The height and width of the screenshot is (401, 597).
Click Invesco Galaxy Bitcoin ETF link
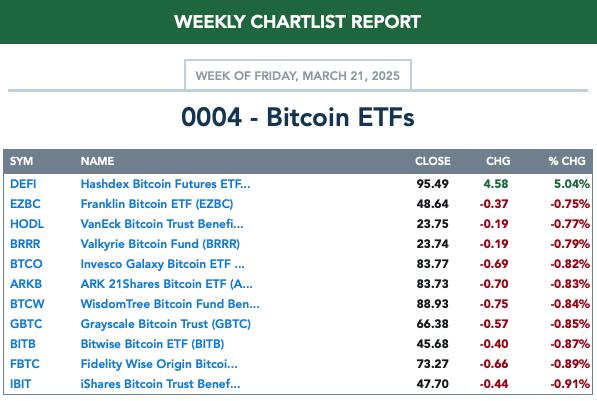click(x=163, y=264)
